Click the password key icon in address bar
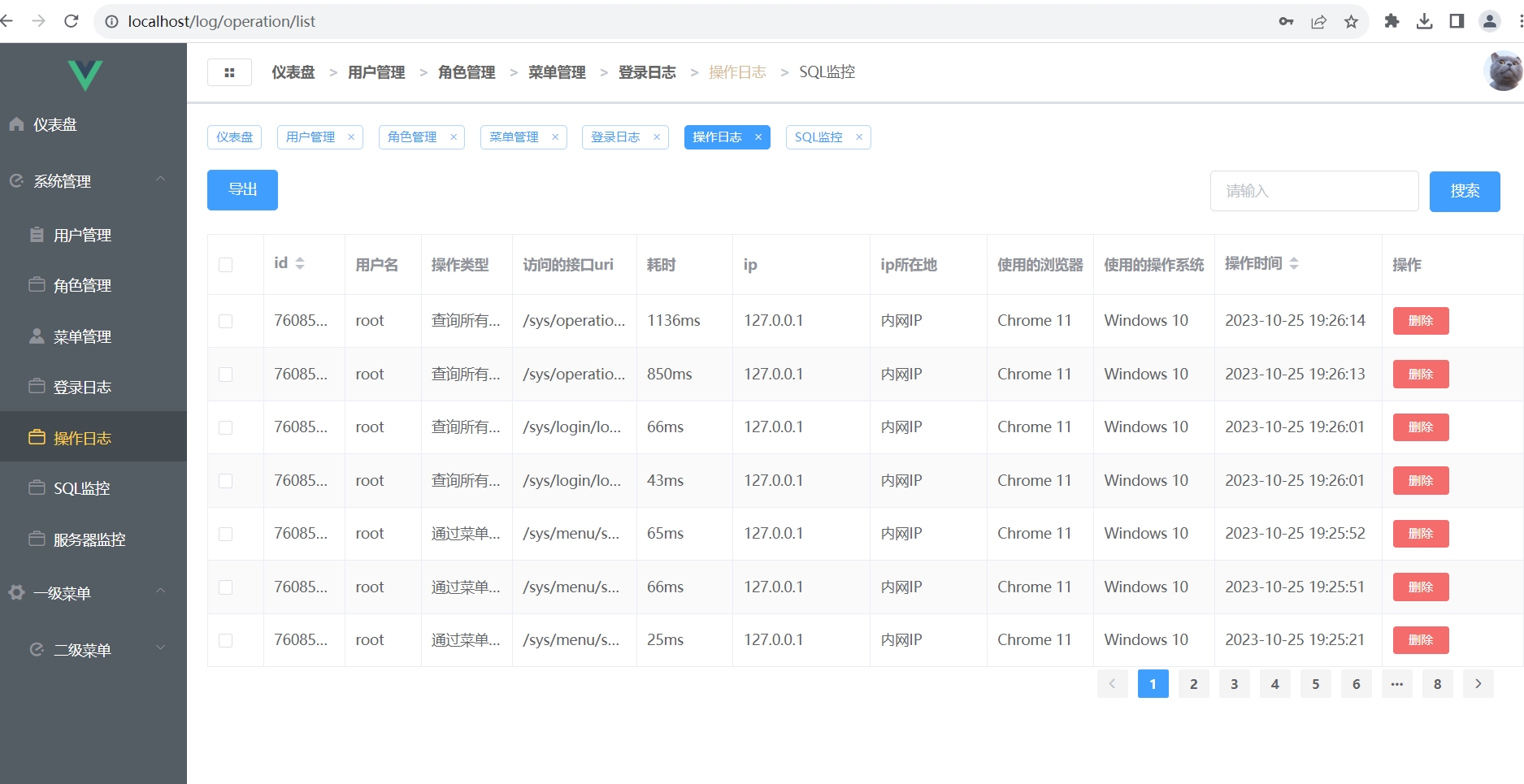Viewport: 1524px width, 784px height. coord(1286,21)
